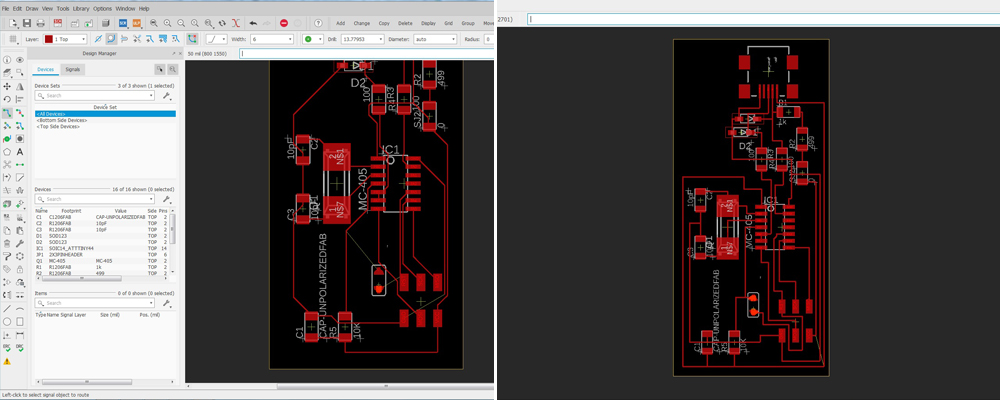
Task: Click the Save icon in the toolbar
Action: pyautogui.click(x=26, y=22)
